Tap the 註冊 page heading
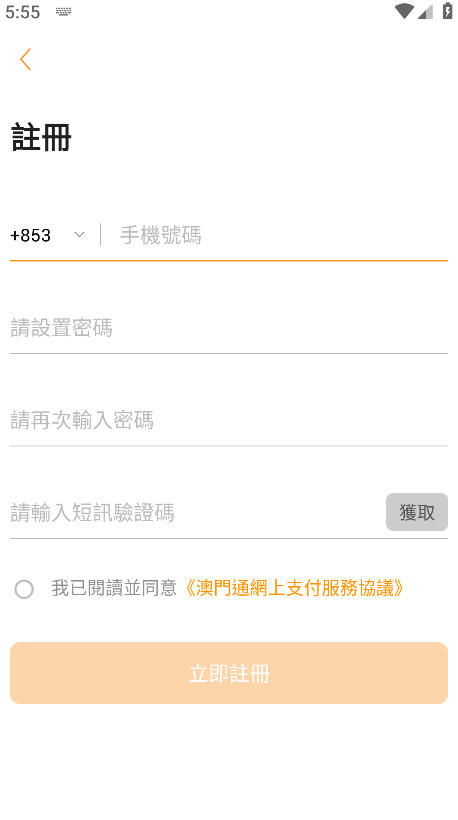458x820 pixels. coord(41,138)
